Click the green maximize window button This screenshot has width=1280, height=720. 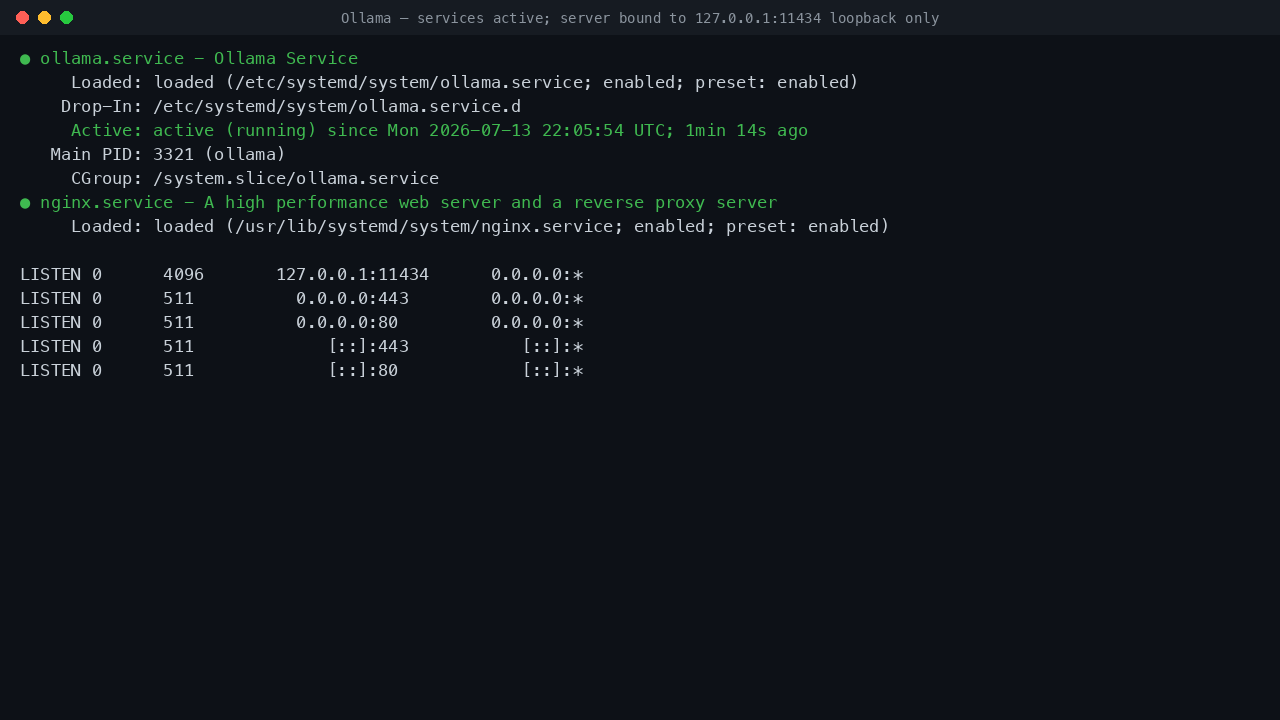66,17
